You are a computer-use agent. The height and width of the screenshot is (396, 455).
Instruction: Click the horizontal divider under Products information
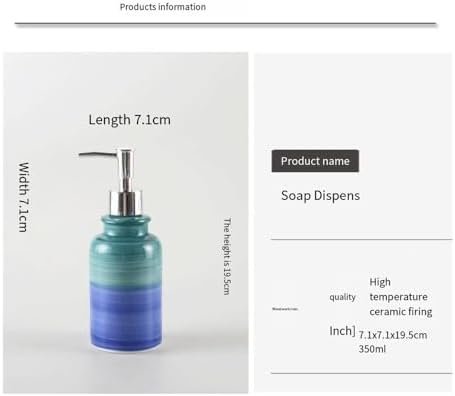pyautogui.click(x=226, y=24)
